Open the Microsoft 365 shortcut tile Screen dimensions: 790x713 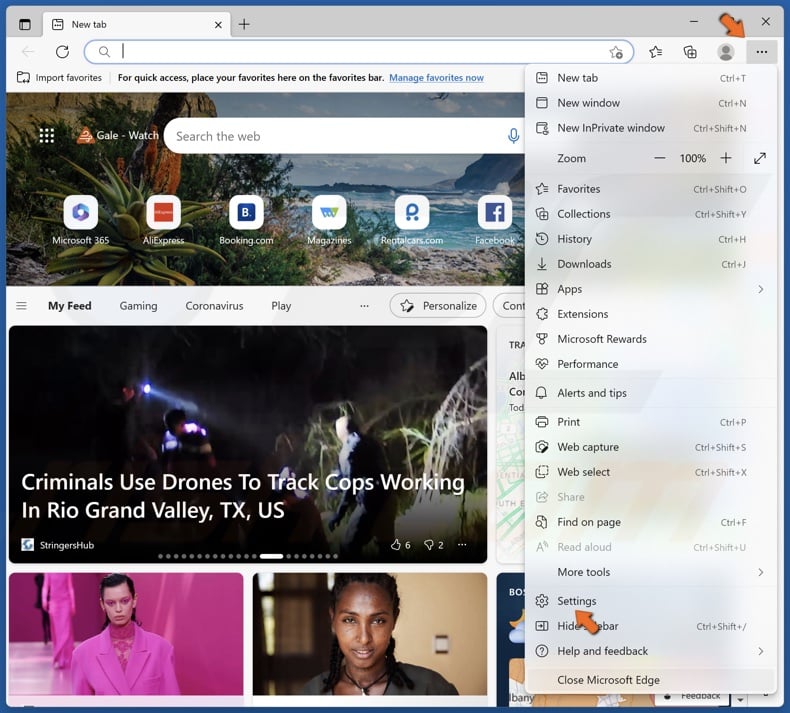click(x=81, y=213)
